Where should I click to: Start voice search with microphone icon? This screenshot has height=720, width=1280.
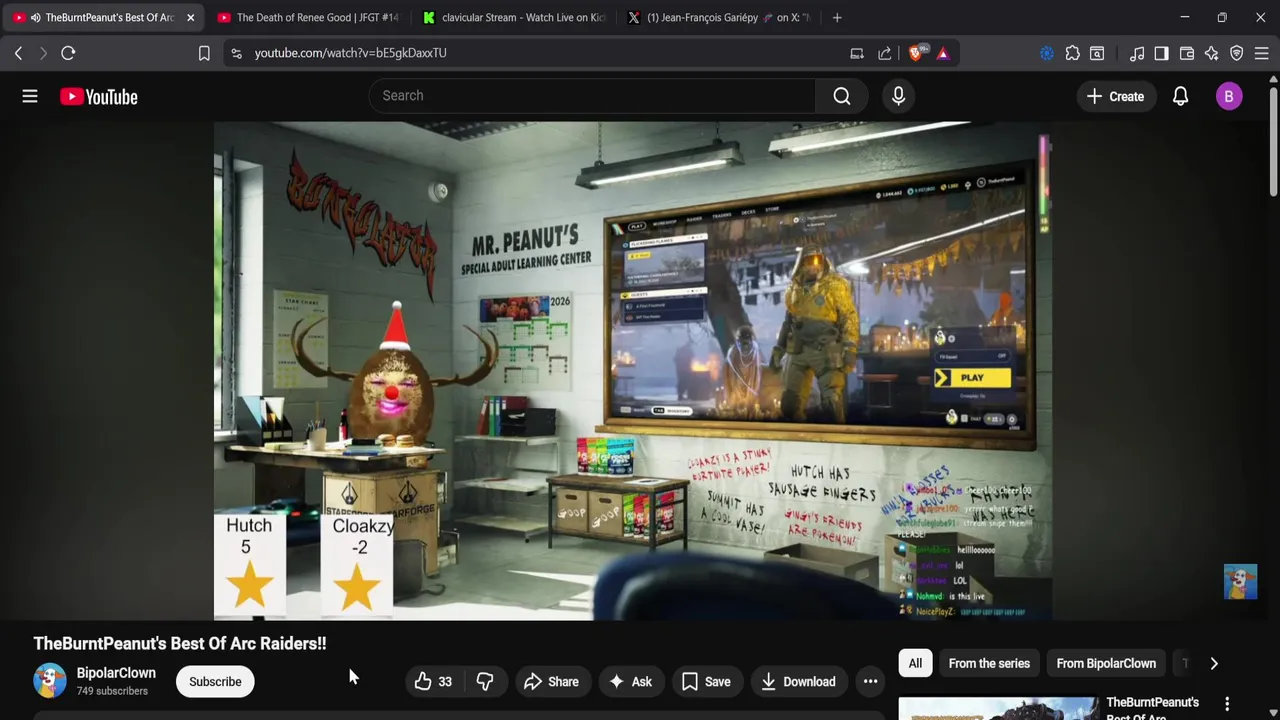click(x=898, y=96)
